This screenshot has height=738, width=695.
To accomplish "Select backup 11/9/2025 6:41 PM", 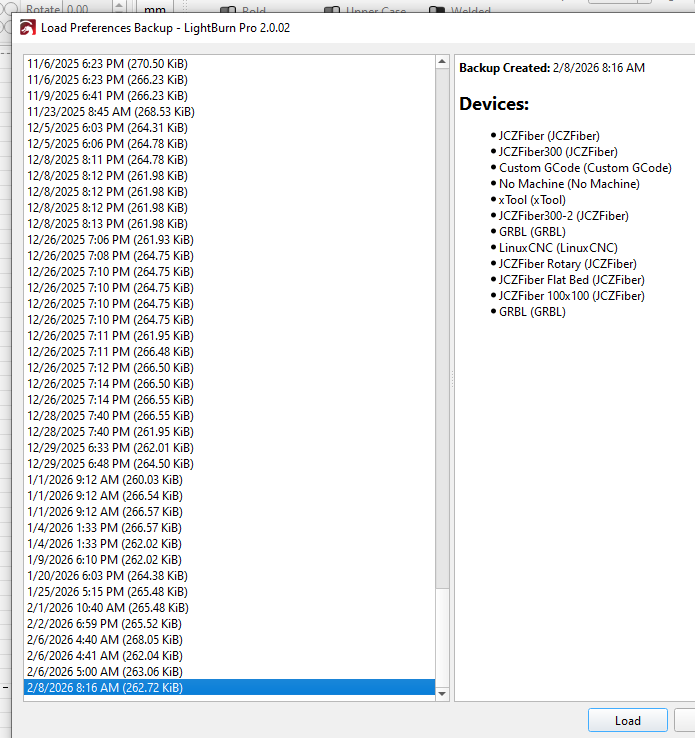I will click(229, 96).
